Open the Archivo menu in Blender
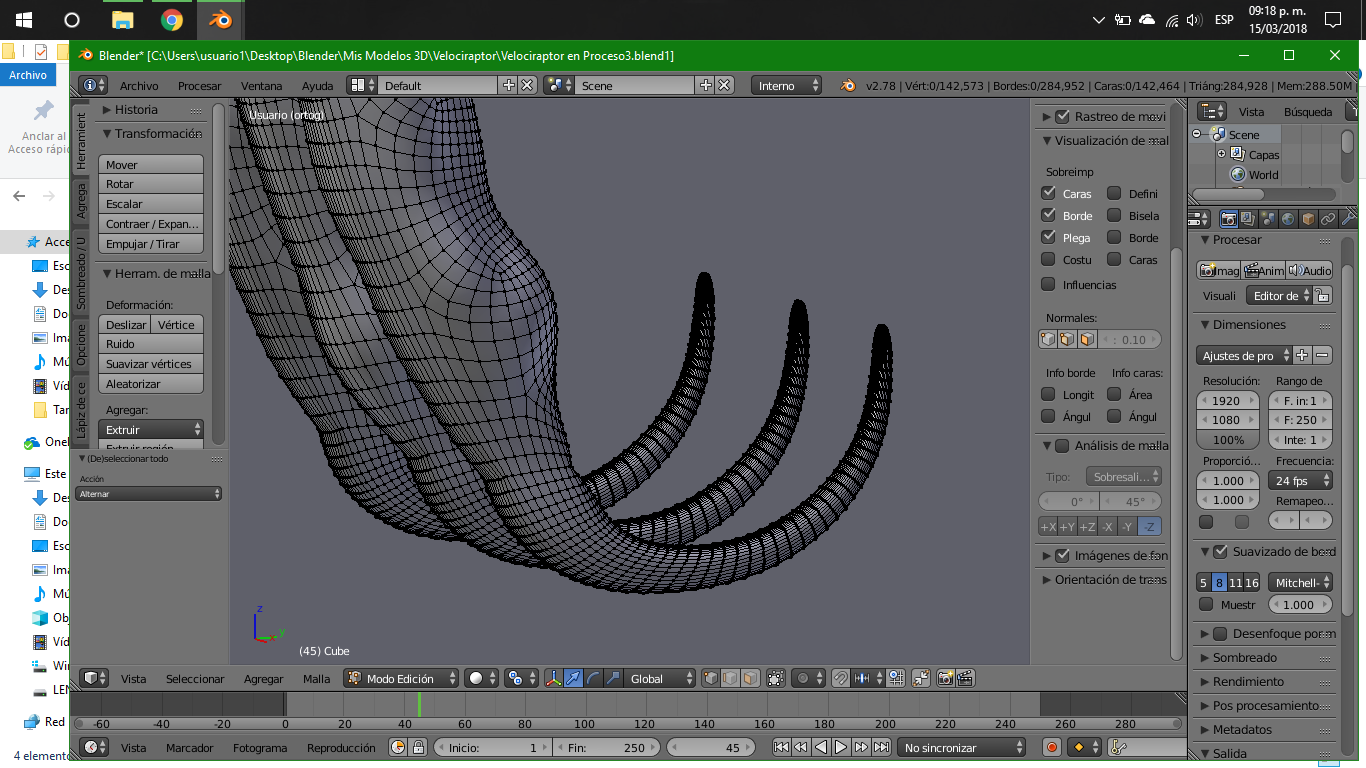 (139, 86)
